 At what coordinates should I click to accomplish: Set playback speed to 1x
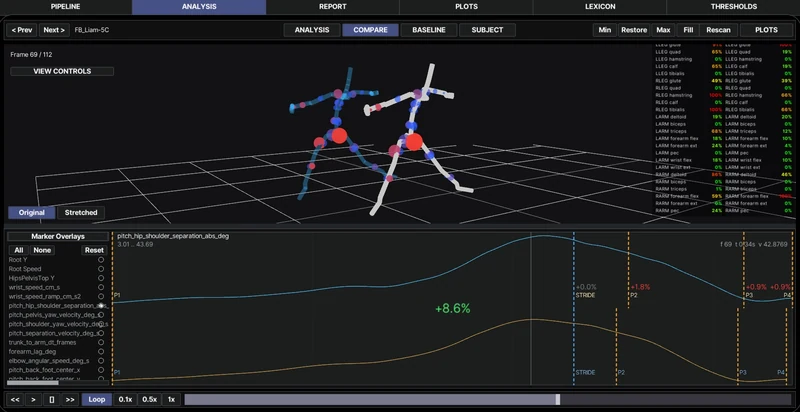(x=171, y=399)
